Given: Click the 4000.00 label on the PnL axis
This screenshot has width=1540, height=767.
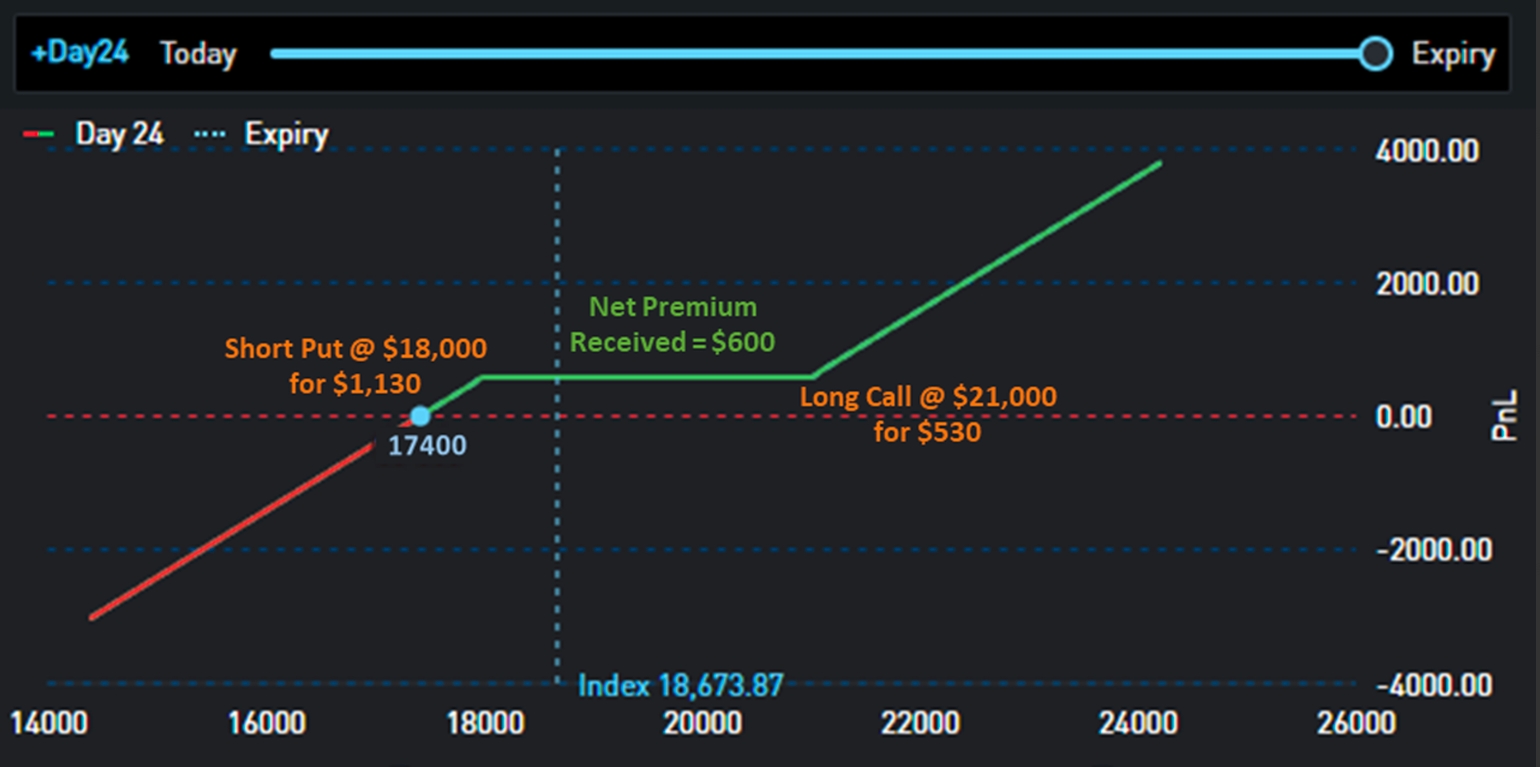Looking at the screenshot, I should tap(1427, 151).
